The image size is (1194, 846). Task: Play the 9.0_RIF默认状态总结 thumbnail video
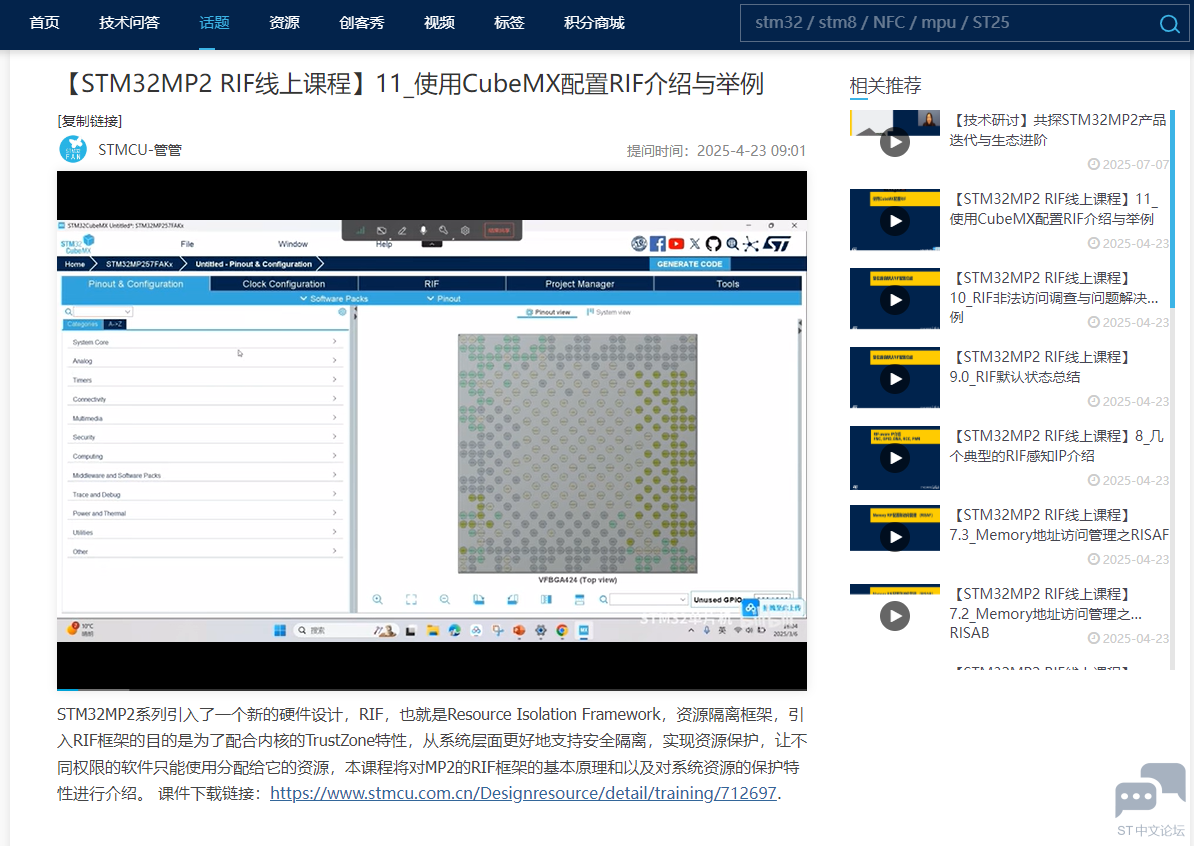[x=895, y=378]
